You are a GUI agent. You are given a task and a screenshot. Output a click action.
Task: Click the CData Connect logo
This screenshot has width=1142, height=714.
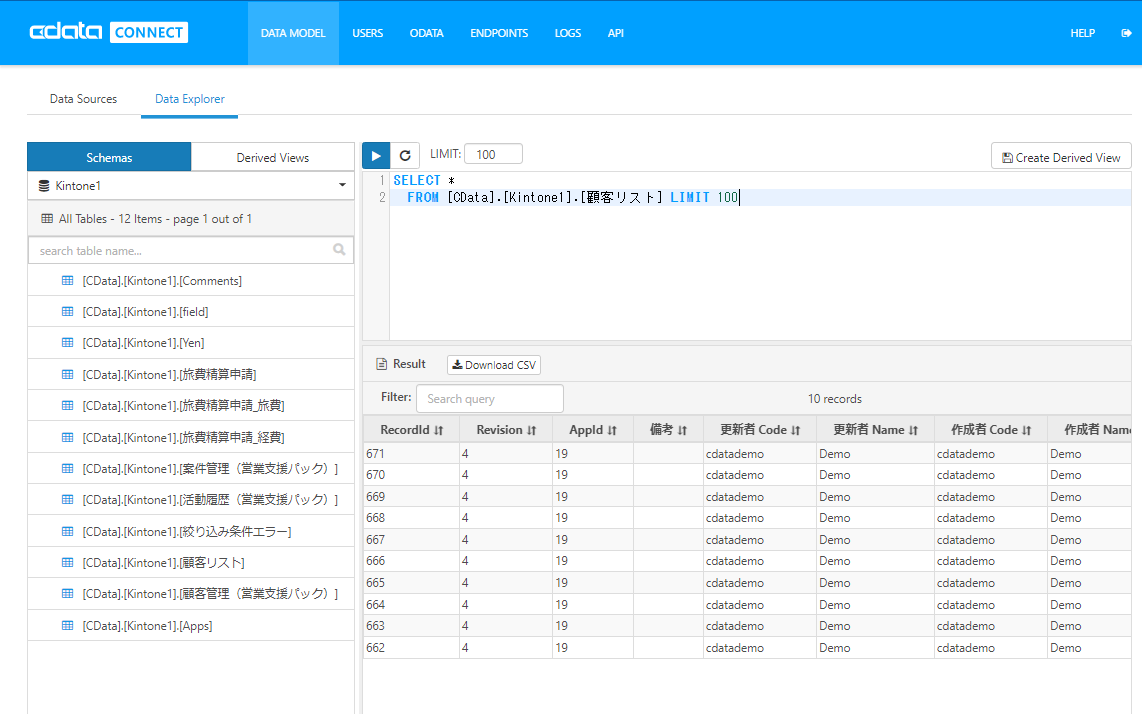point(109,32)
